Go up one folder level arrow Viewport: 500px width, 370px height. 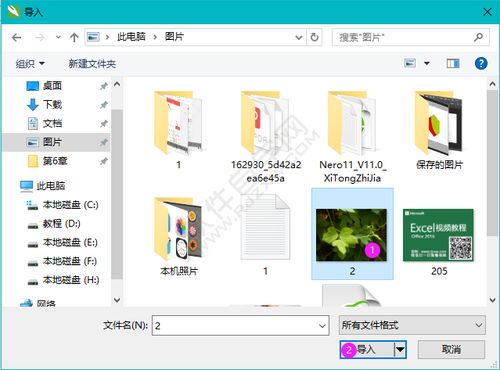coord(74,37)
